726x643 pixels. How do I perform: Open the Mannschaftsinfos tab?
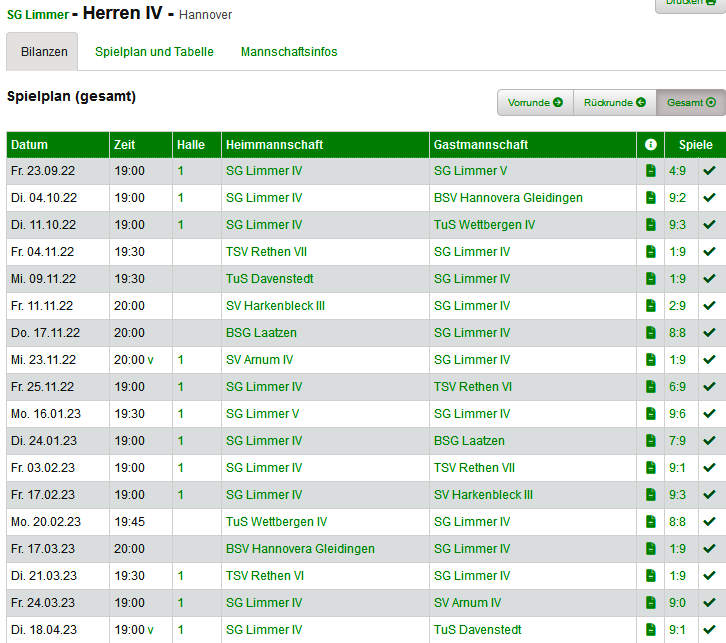(x=289, y=52)
